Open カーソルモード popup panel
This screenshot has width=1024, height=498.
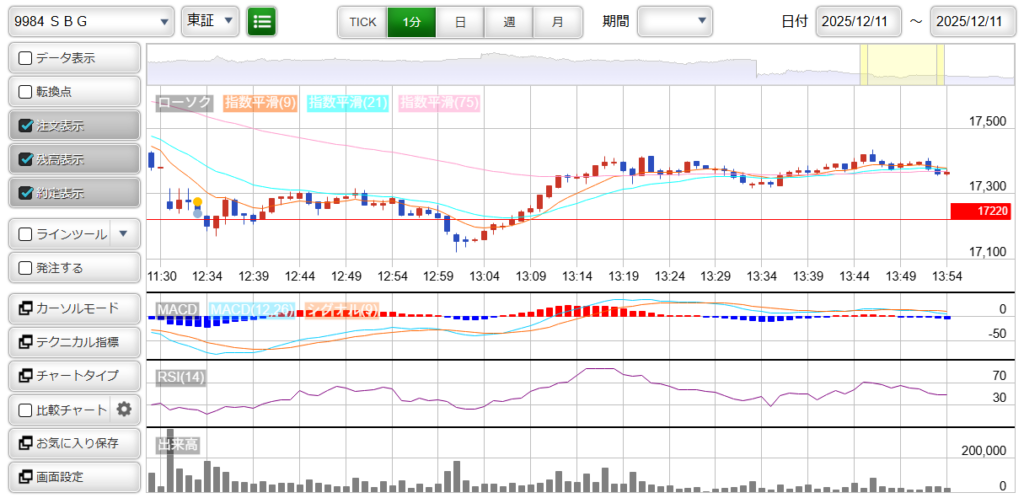[x=73, y=307]
